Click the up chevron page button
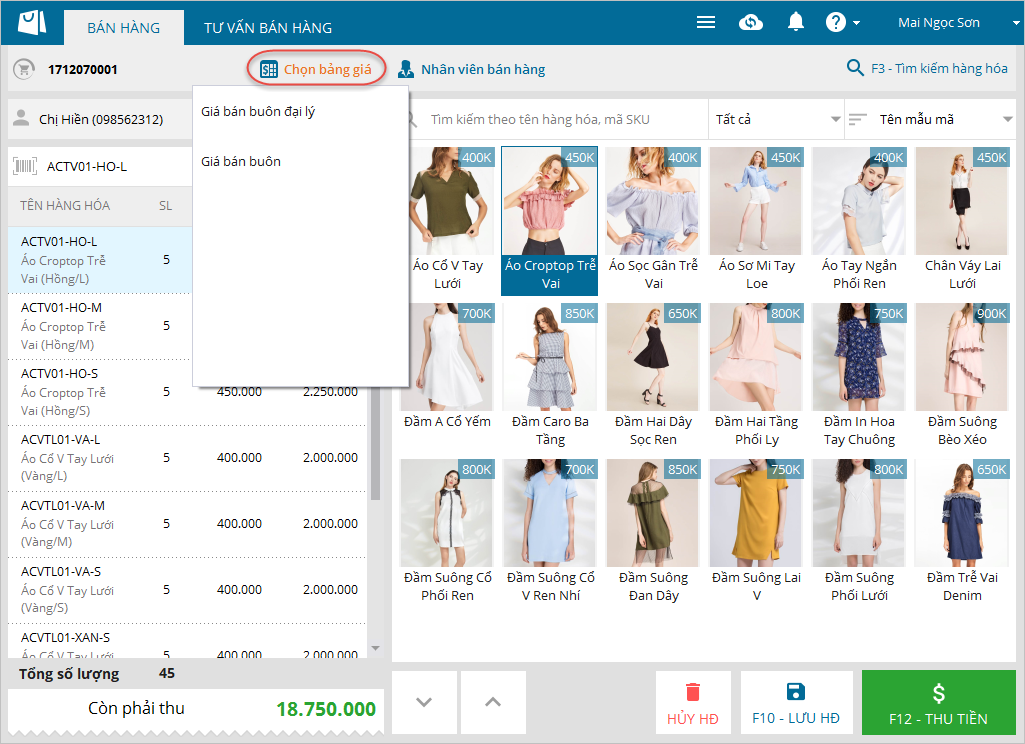The image size is (1025, 744). click(x=493, y=702)
